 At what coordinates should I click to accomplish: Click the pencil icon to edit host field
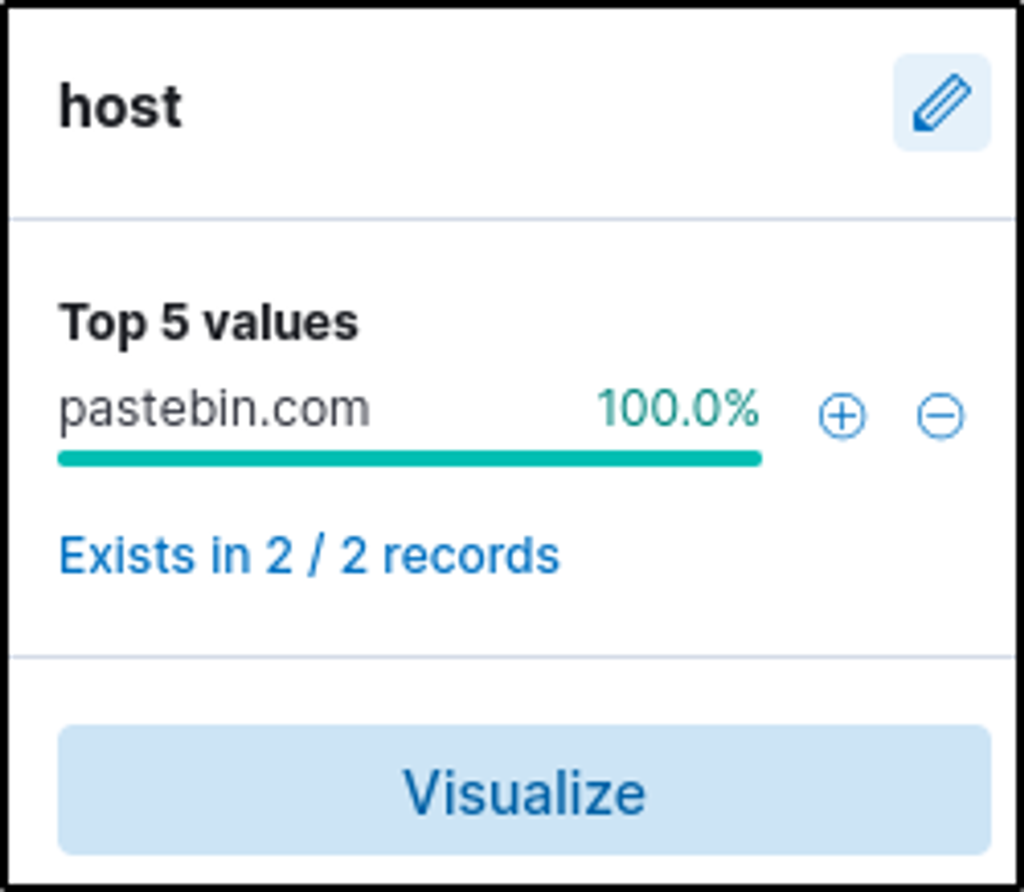click(941, 104)
